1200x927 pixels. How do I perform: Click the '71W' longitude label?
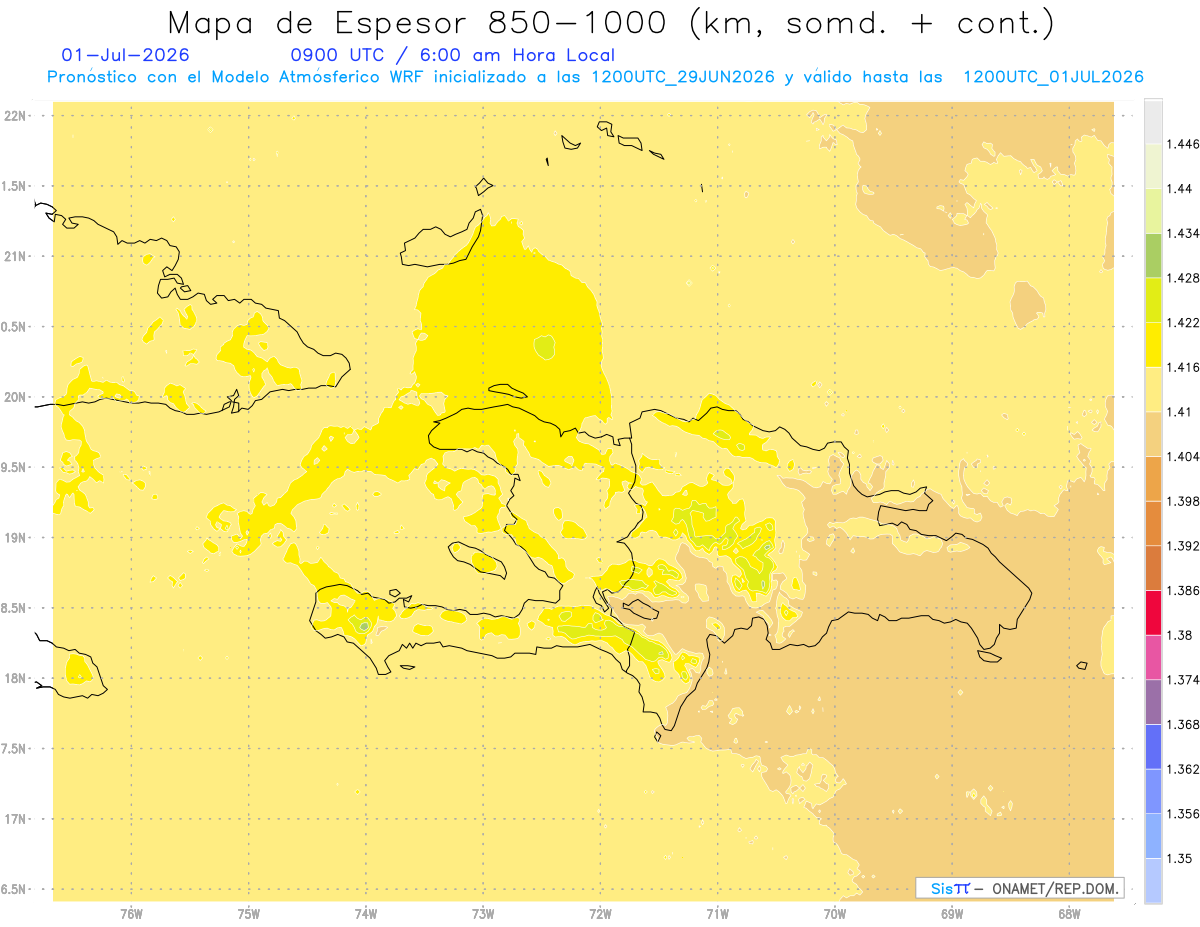717,913
